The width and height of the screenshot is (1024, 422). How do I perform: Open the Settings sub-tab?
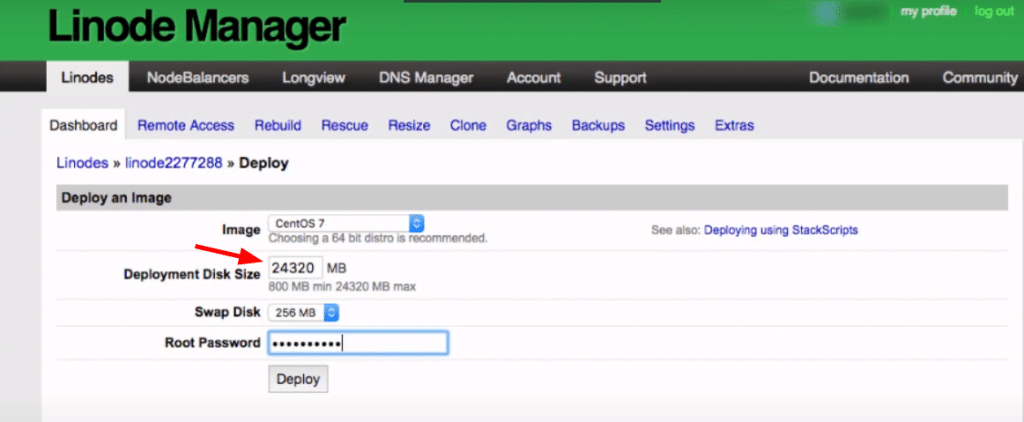(669, 125)
